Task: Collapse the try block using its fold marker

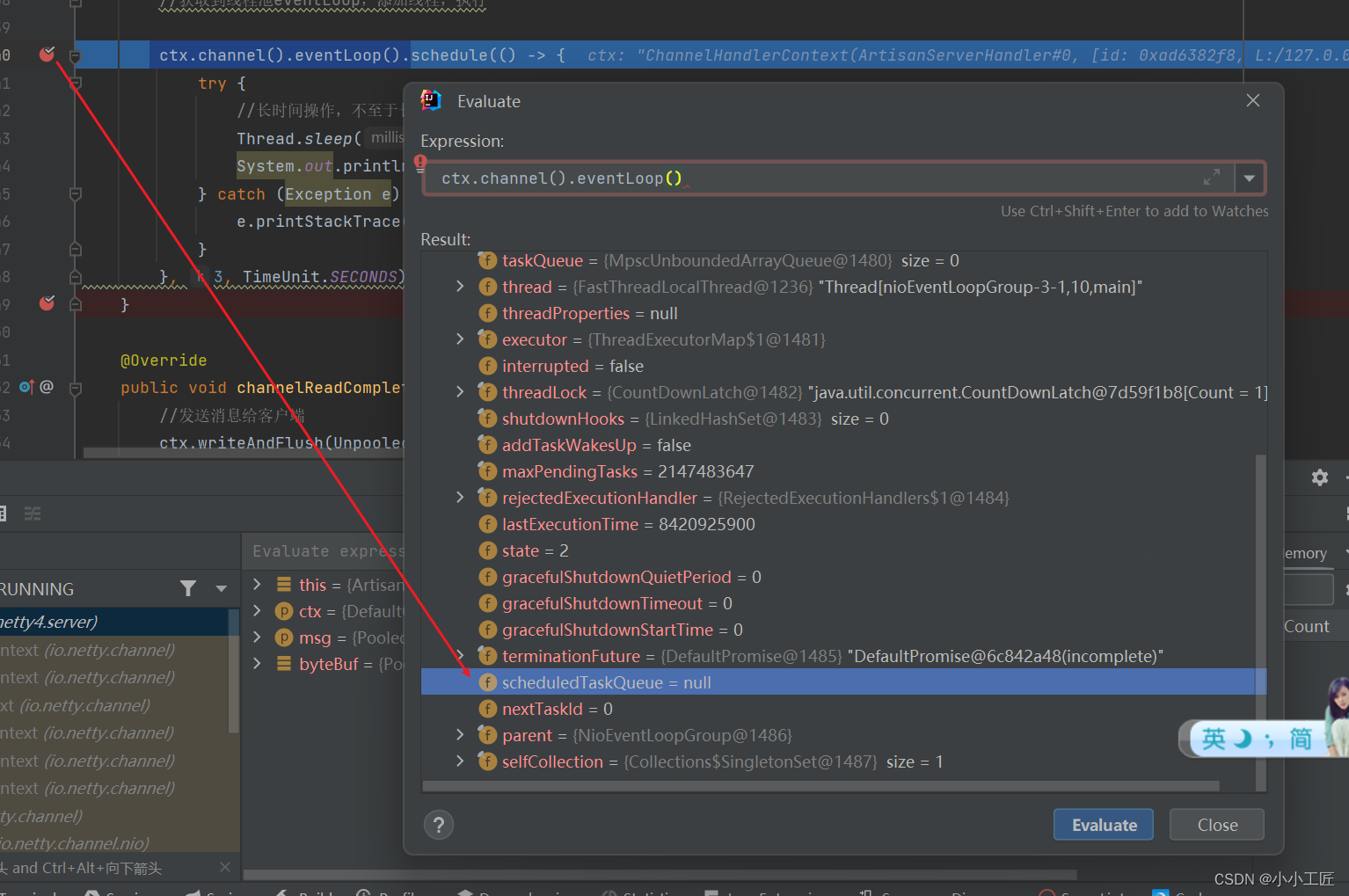Action: pos(76,84)
